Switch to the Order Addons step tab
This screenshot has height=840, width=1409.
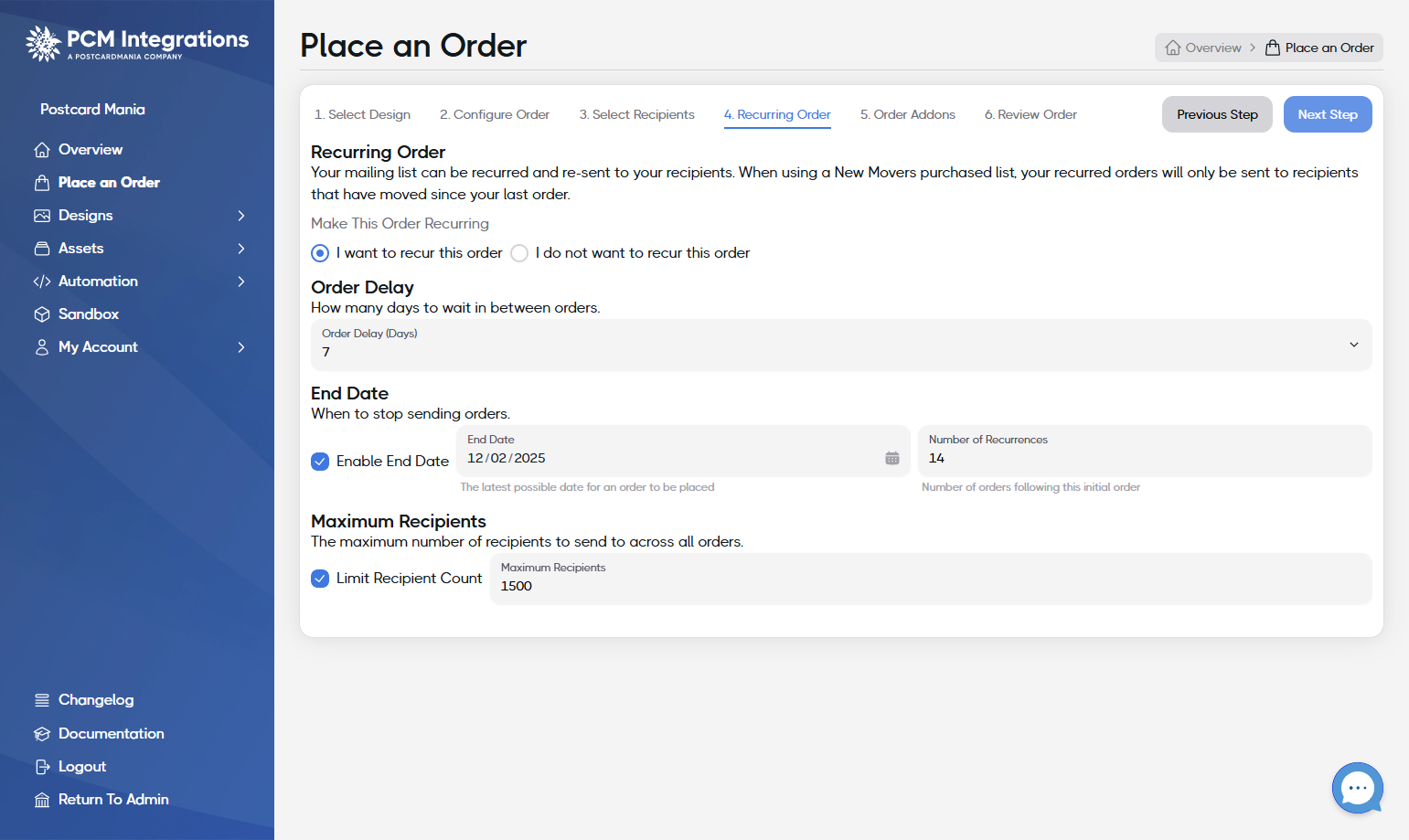coord(908,114)
